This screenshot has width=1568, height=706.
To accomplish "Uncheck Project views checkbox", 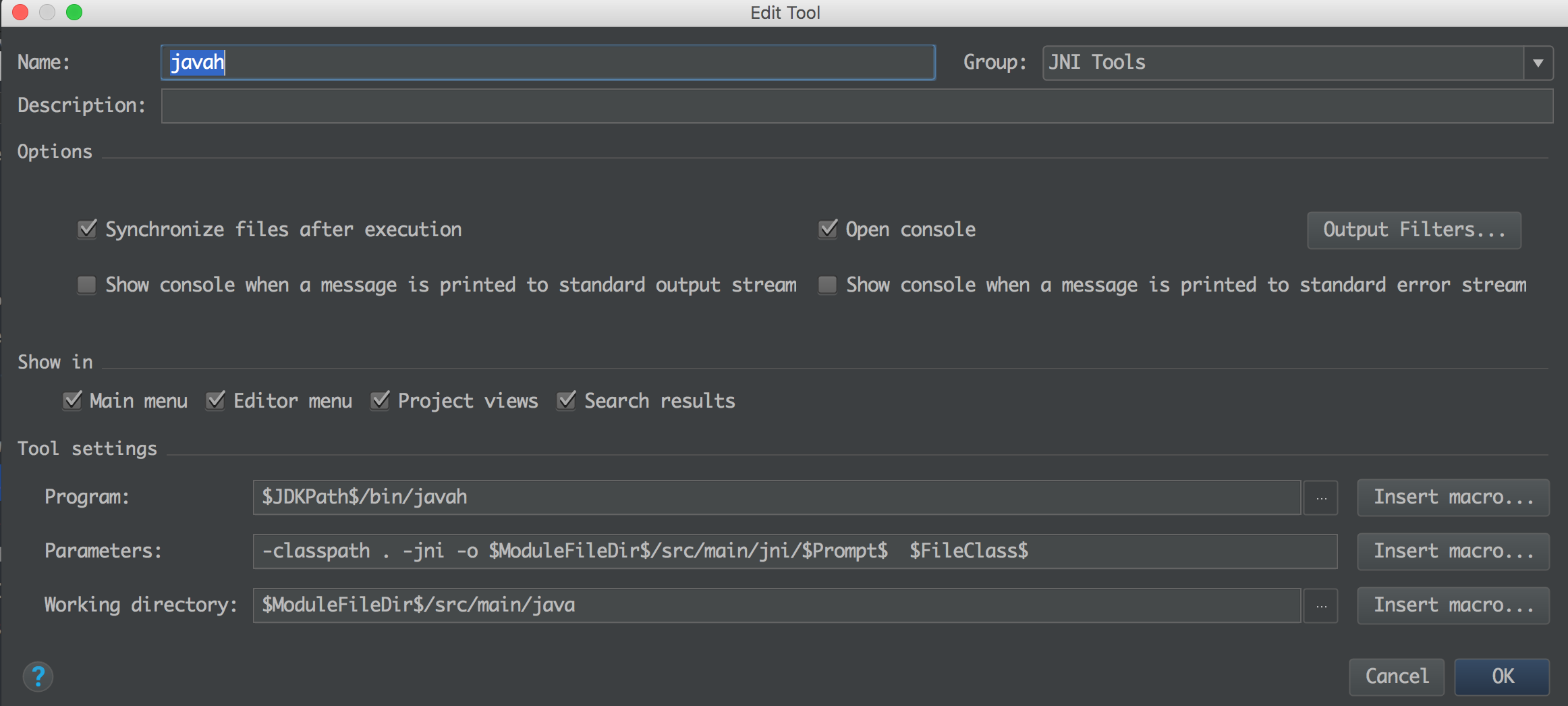I will pos(381,401).
